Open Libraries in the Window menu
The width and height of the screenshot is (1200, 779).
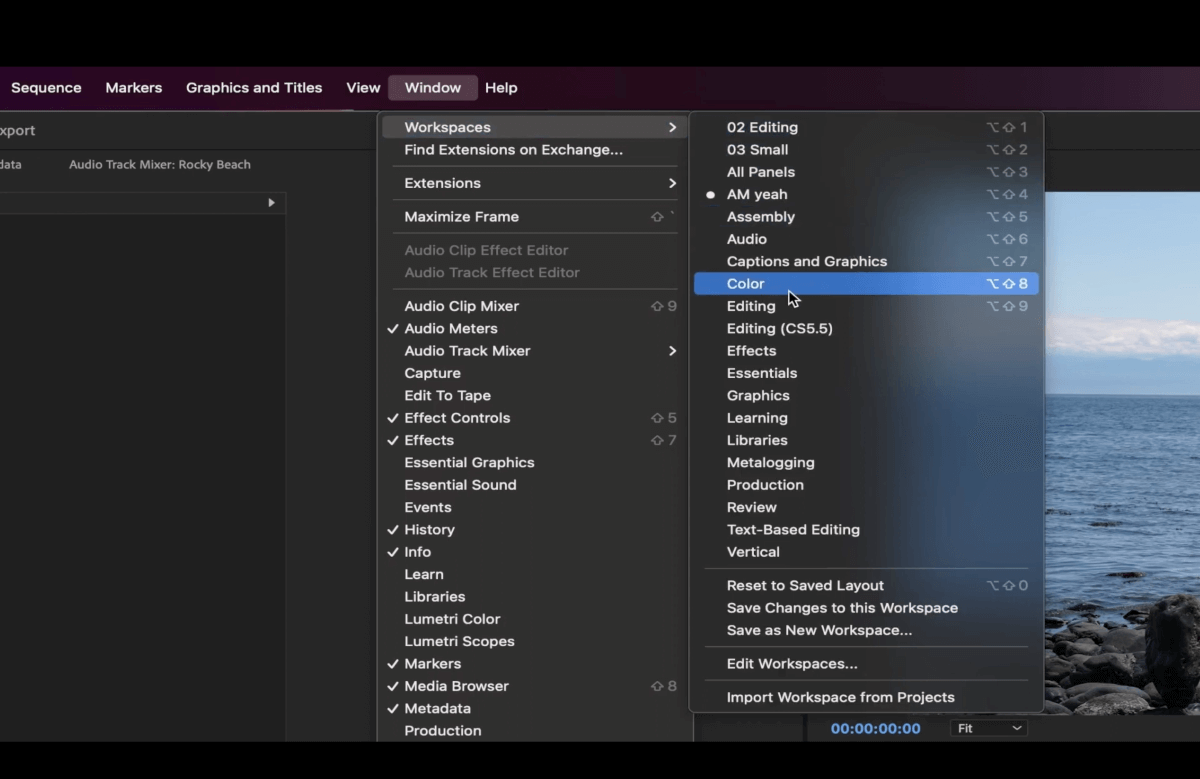[x=533, y=597]
